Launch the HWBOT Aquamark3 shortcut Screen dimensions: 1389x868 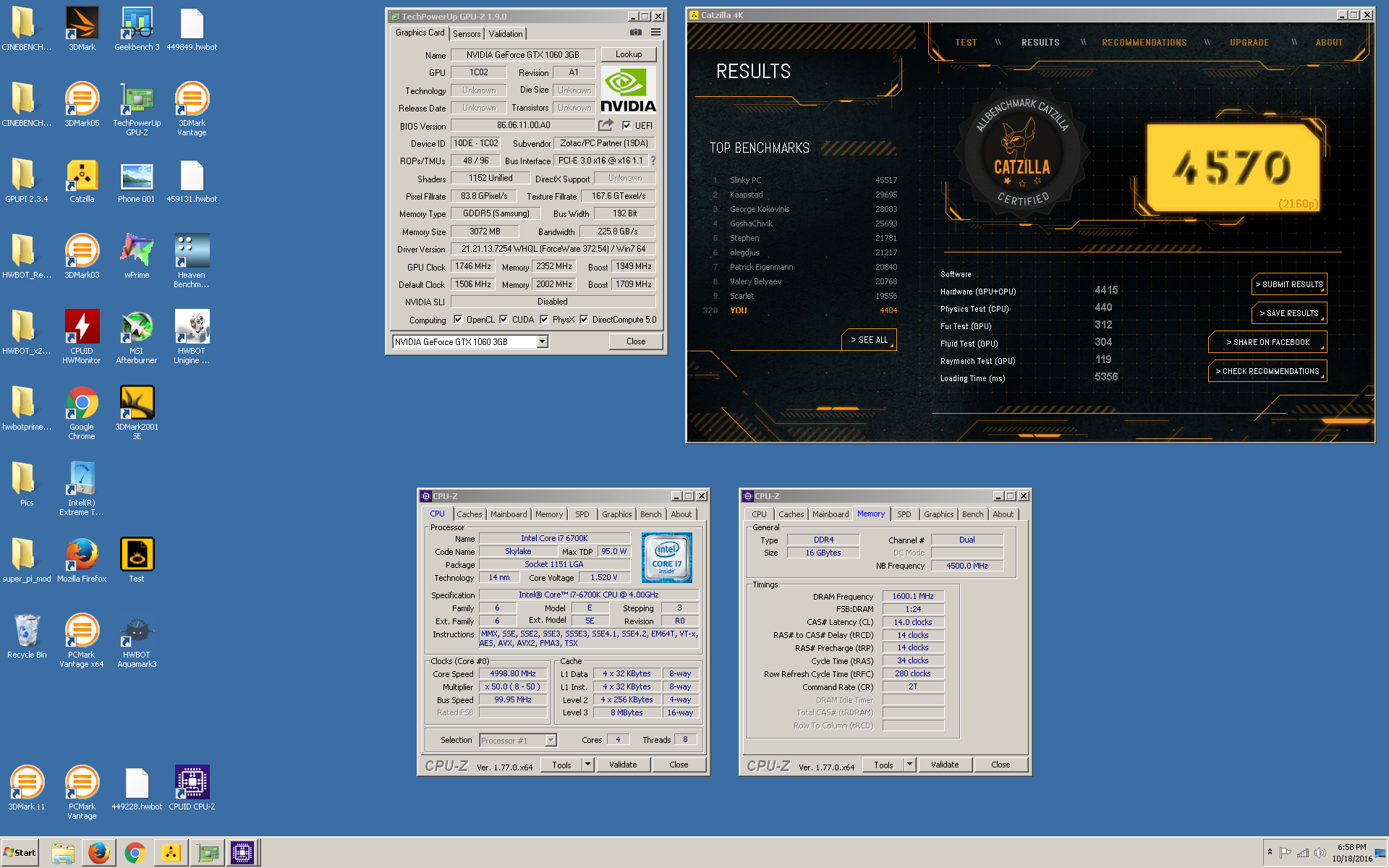click(137, 642)
